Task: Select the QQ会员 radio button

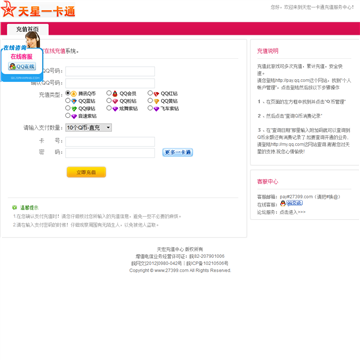Action: [109, 93]
